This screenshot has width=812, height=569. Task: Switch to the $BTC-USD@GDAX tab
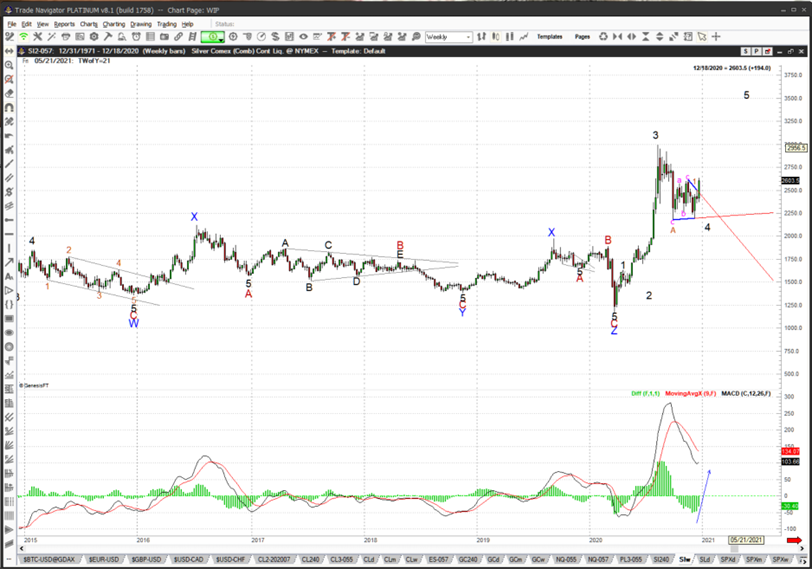pyautogui.click(x=49, y=560)
